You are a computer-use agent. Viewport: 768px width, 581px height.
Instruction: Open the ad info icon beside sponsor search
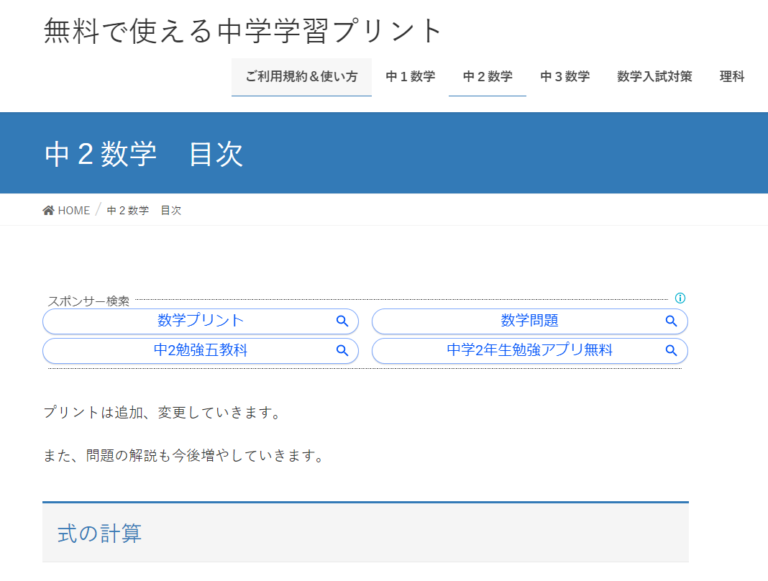[x=680, y=298]
